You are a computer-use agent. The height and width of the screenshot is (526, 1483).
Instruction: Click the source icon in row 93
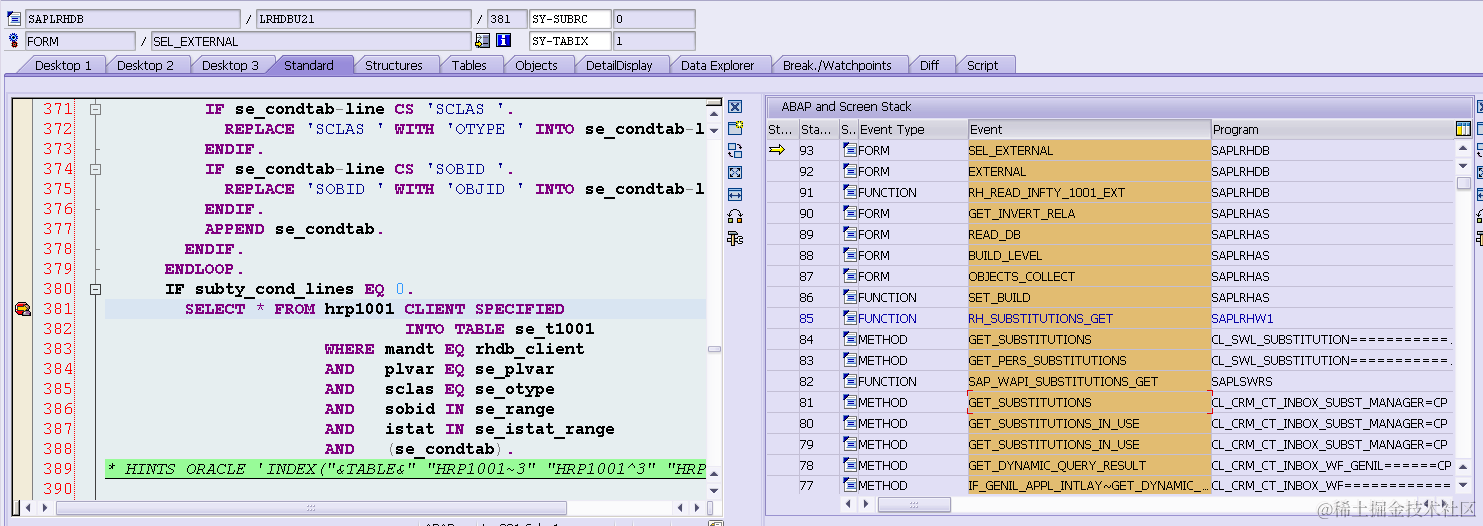pos(850,150)
